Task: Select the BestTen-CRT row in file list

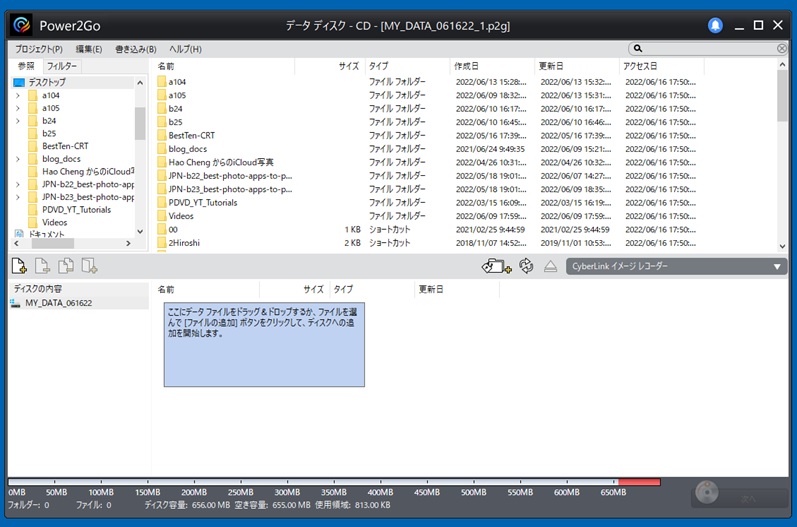Action: pos(426,135)
